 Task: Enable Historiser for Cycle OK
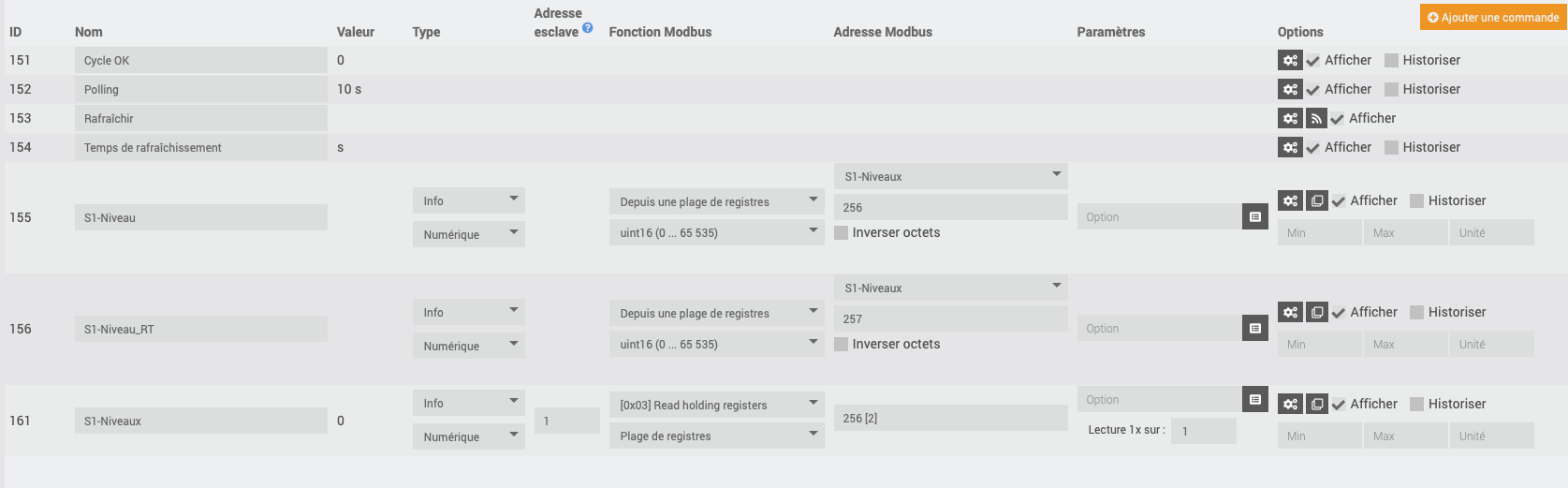point(1391,60)
